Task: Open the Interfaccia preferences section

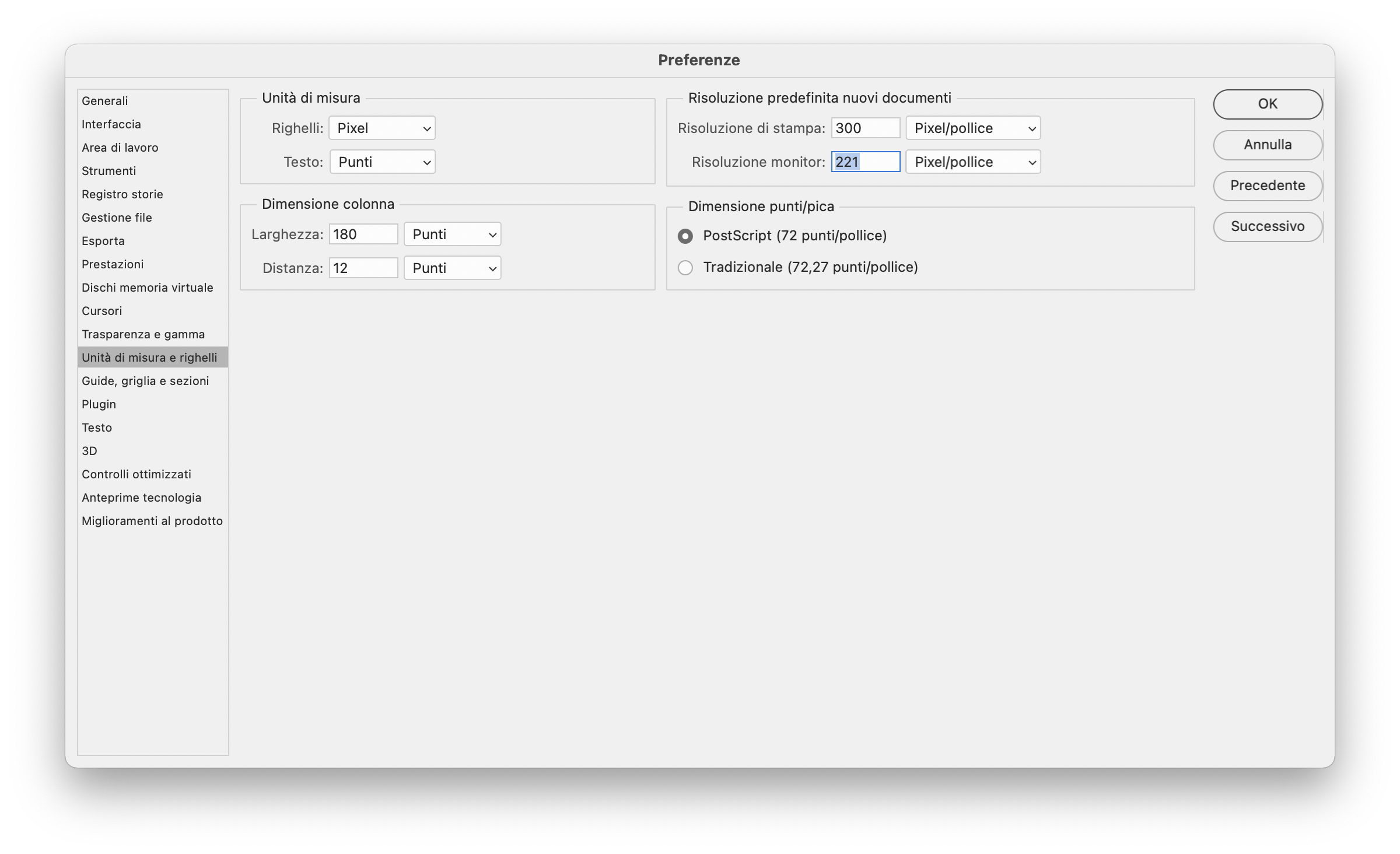Action: pyautogui.click(x=111, y=124)
